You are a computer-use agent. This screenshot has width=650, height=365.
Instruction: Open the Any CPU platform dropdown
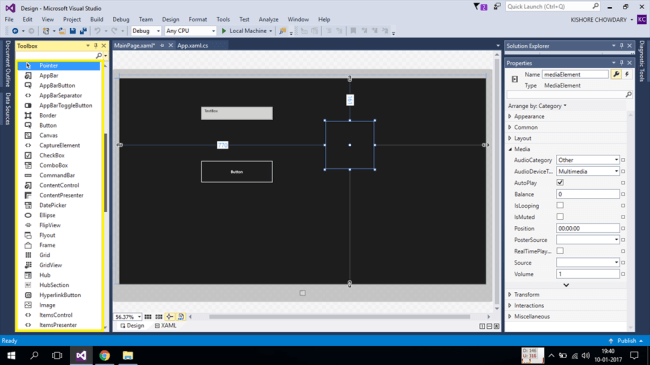(x=190, y=31)
